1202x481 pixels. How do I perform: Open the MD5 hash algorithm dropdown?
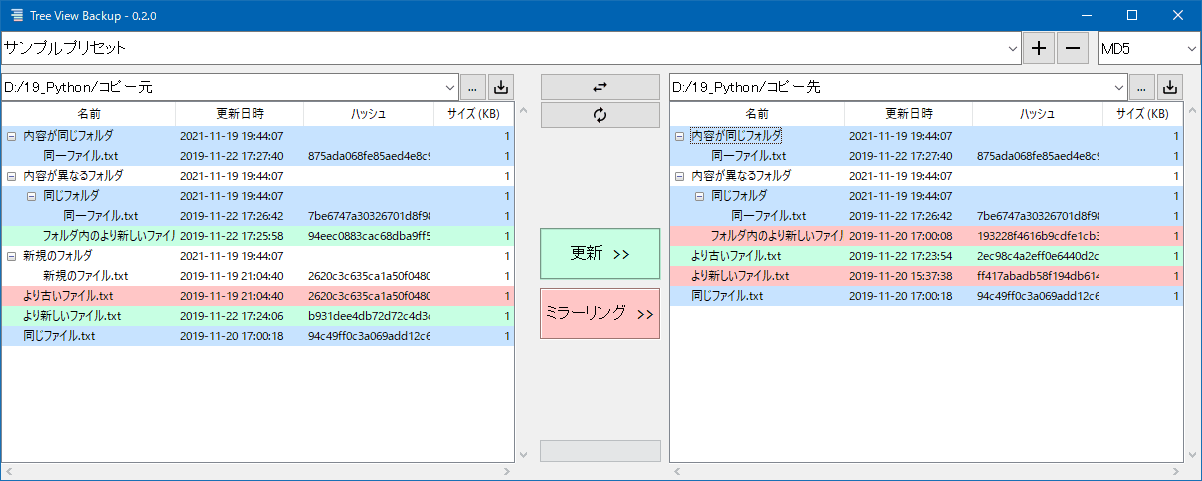tap(1190, 48)
